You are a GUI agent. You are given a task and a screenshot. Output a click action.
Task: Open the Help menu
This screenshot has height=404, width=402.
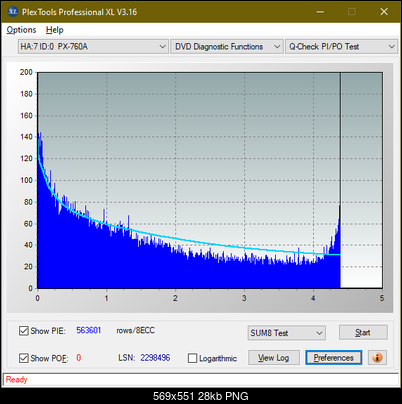(x=55, y=30)
